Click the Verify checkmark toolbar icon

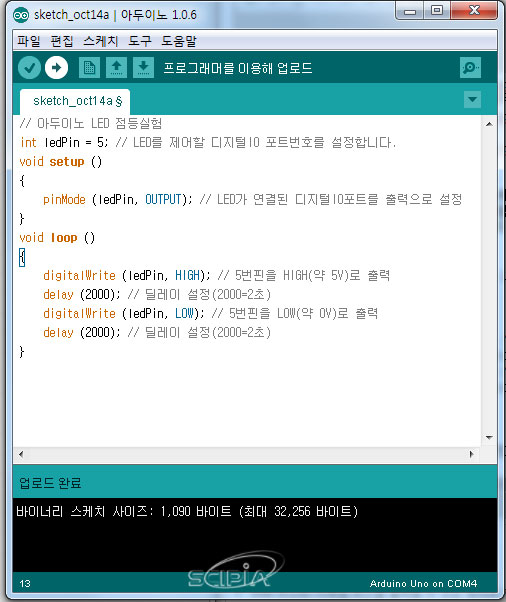pyautogui.click(x=29, y=68)
